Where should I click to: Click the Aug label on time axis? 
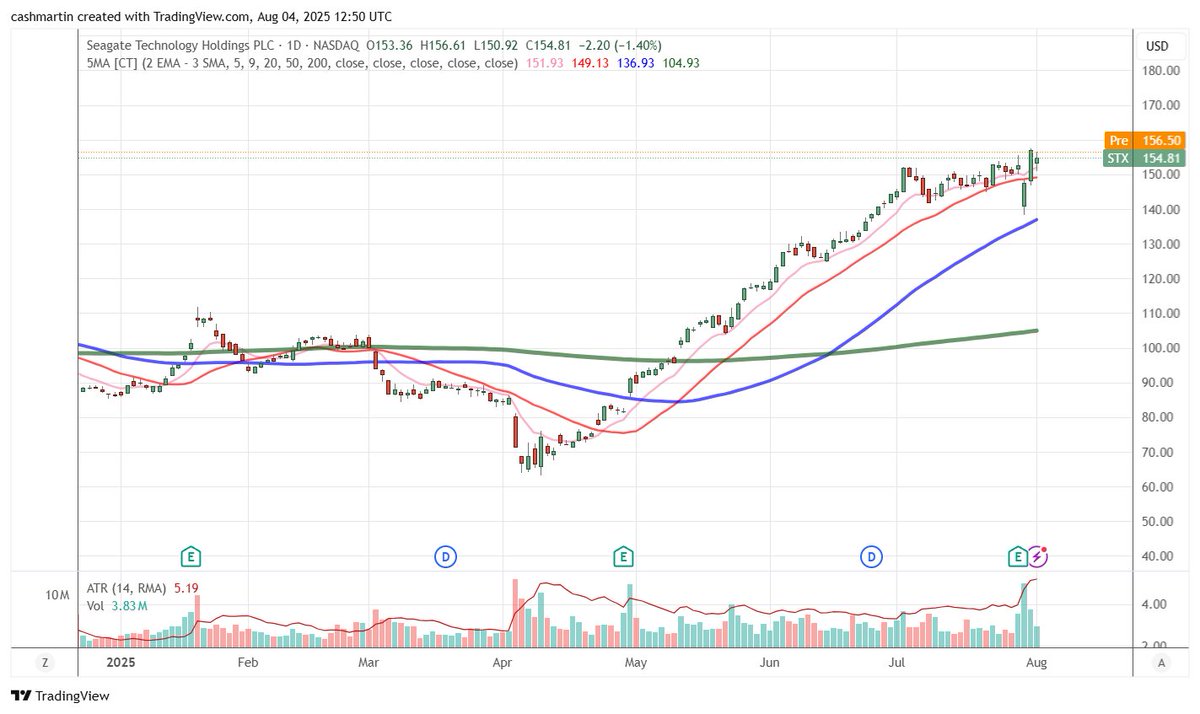pos(1037,662)
